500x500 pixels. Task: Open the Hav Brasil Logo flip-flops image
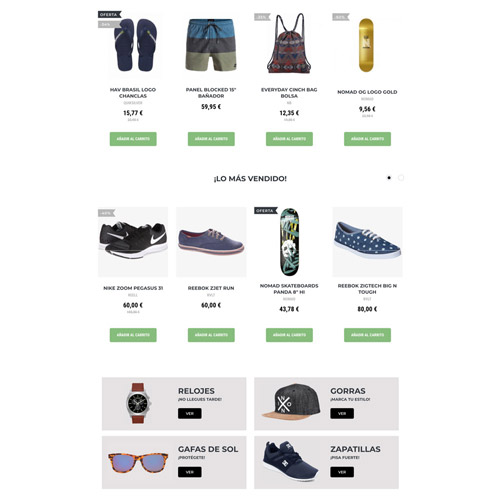133,45
